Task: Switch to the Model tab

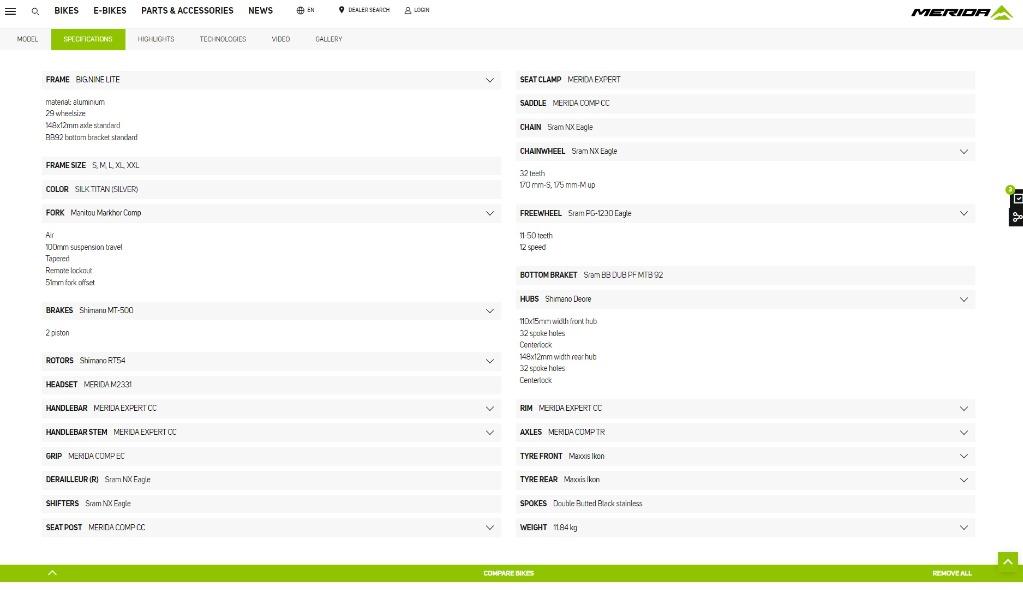Action: tap(27, 39)
